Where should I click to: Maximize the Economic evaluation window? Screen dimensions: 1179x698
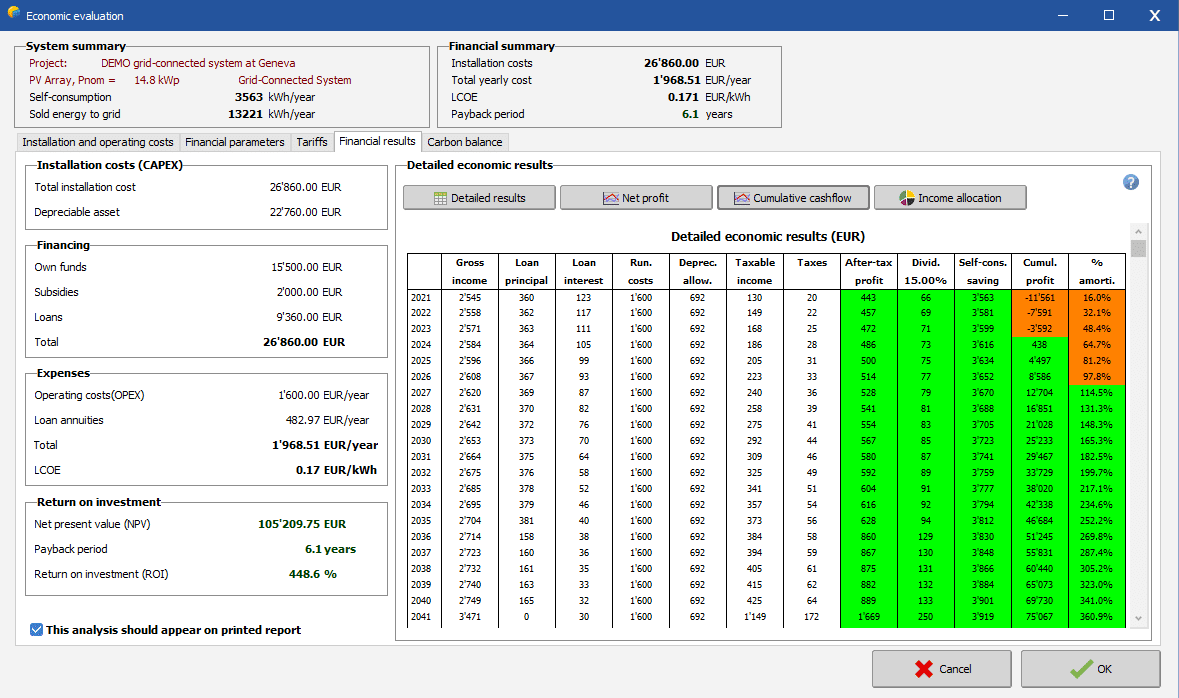[1108, 15]
